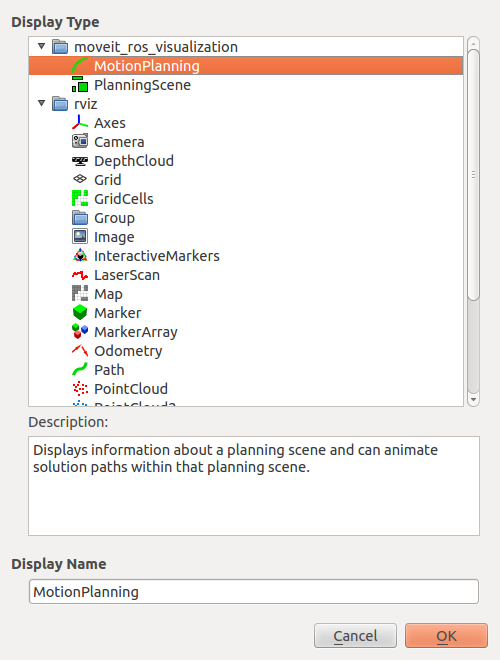Select the Group label in the list
Screen dimensions: 500x660
[114, 218]
